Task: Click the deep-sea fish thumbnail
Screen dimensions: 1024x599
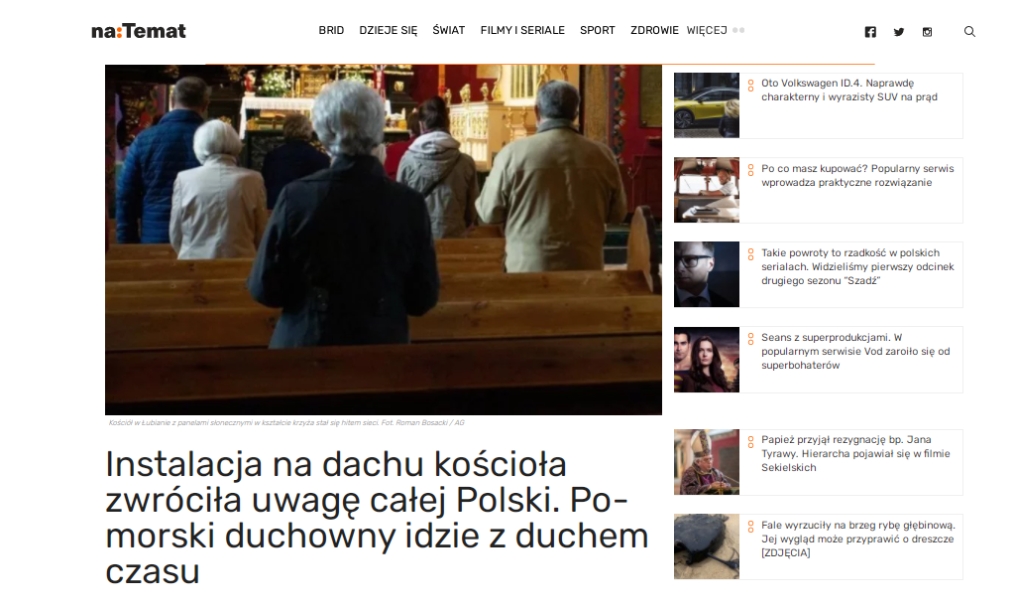Action: tap(707, 547)
